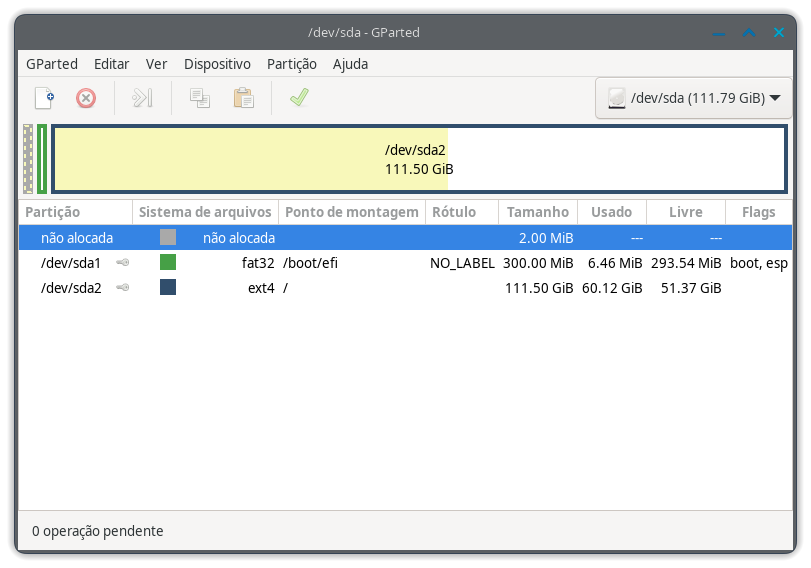Click the dark blue ext4 color swatch
Viewport: 811px width, 568px height.
tap(168, 288)
